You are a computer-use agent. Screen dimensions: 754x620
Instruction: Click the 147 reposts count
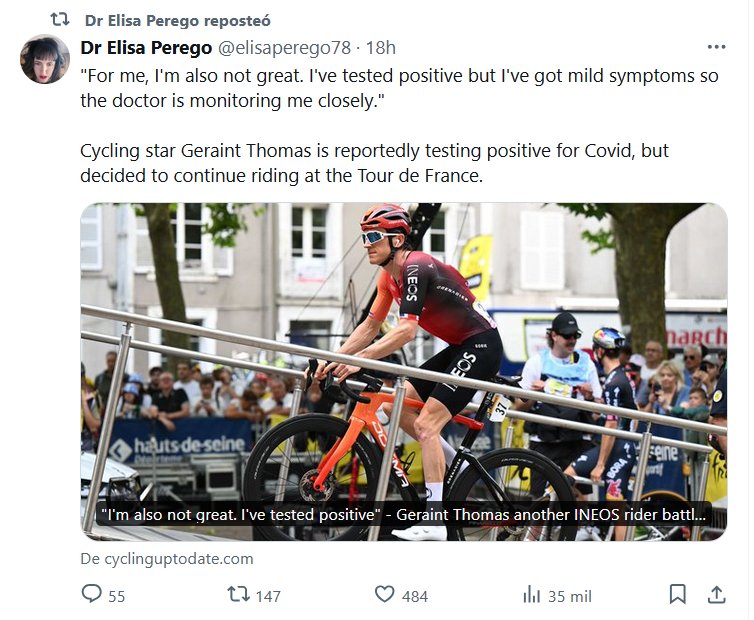268,596
